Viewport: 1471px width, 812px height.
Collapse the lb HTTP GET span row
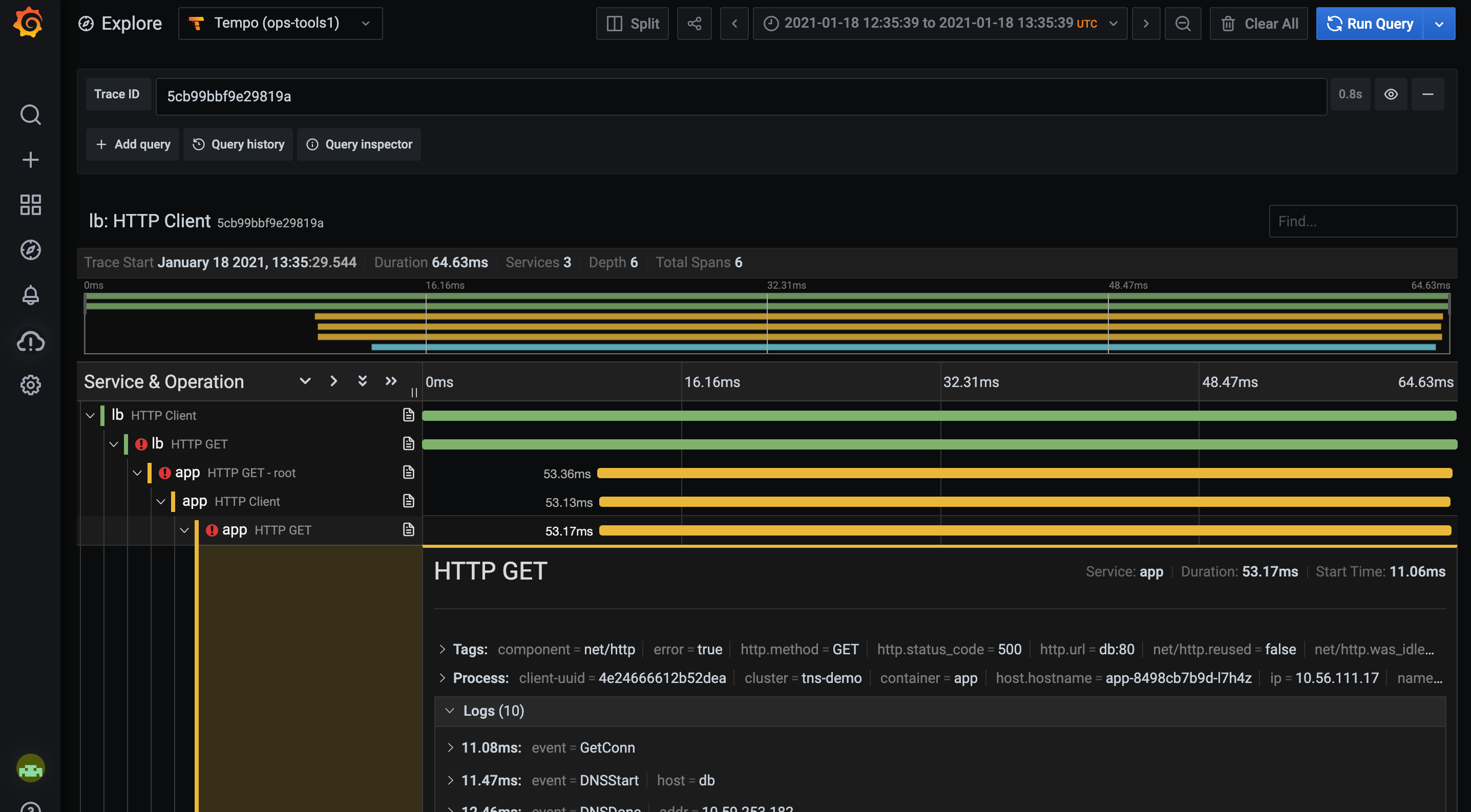(x=113, y=443)
